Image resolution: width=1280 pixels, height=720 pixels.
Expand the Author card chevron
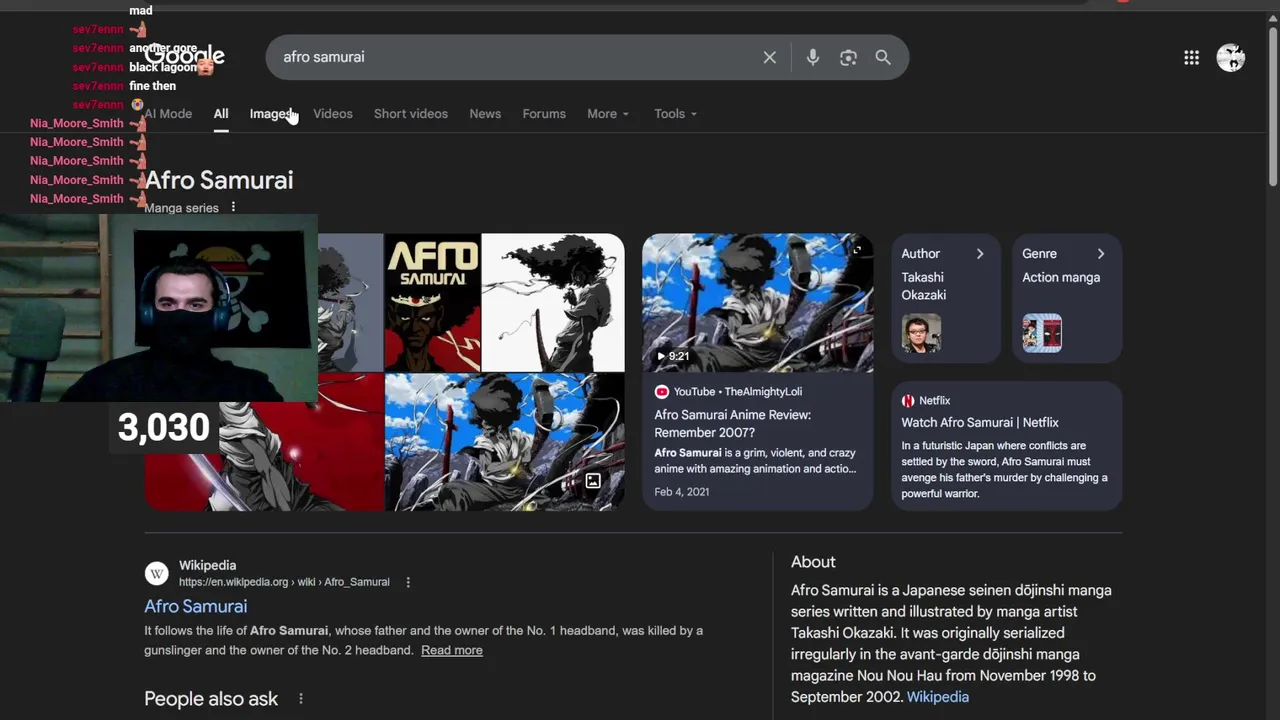(x=980, y=254)
